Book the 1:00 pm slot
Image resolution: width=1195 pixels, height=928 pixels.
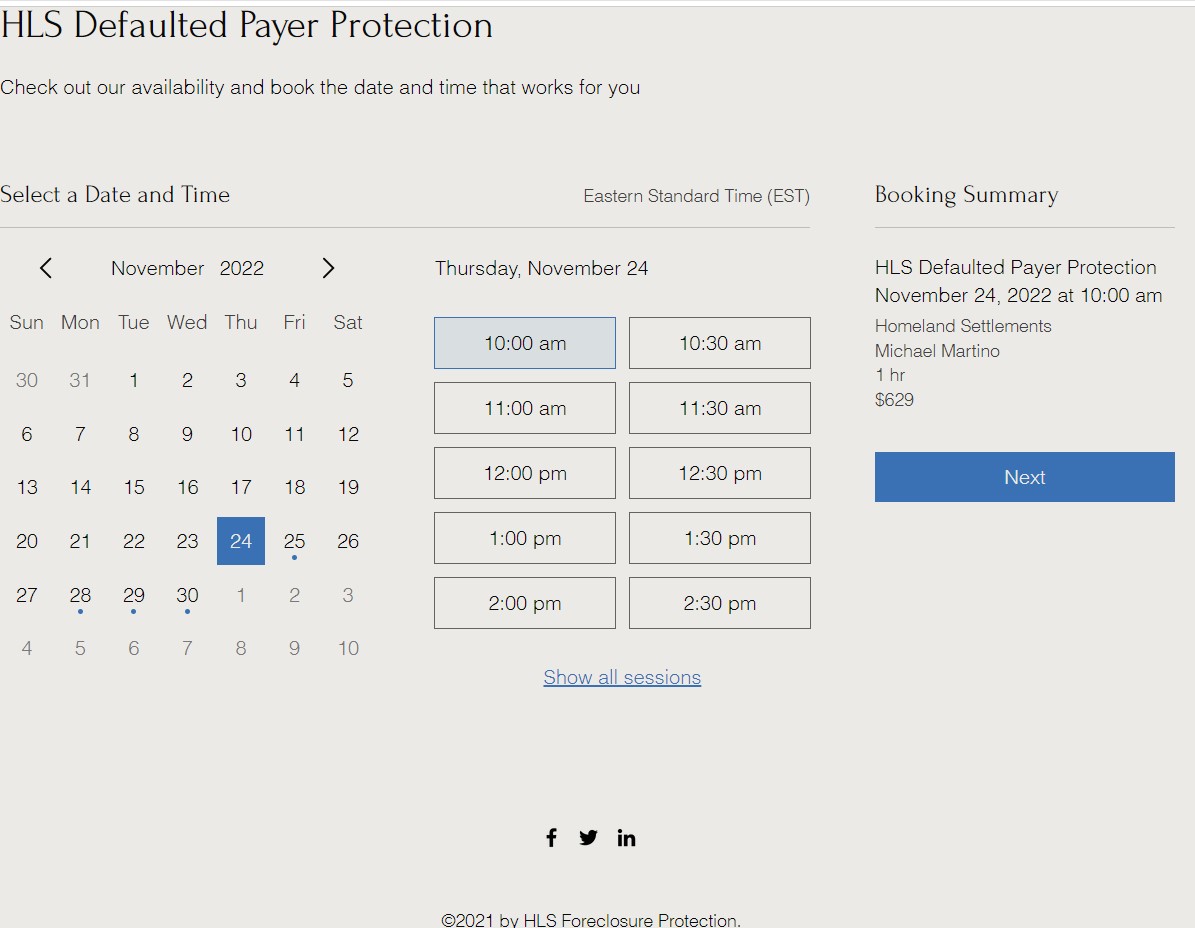(524, 538)
